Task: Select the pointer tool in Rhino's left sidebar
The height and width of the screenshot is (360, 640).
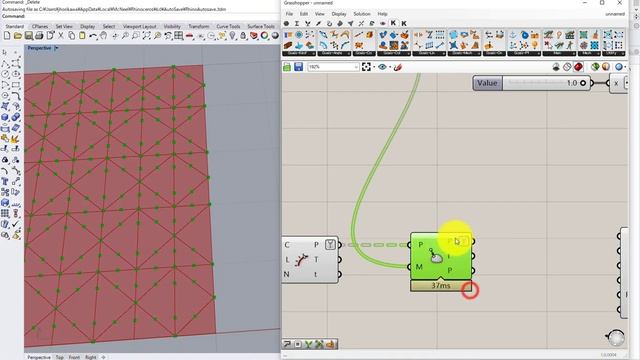Action: point(5,53)
